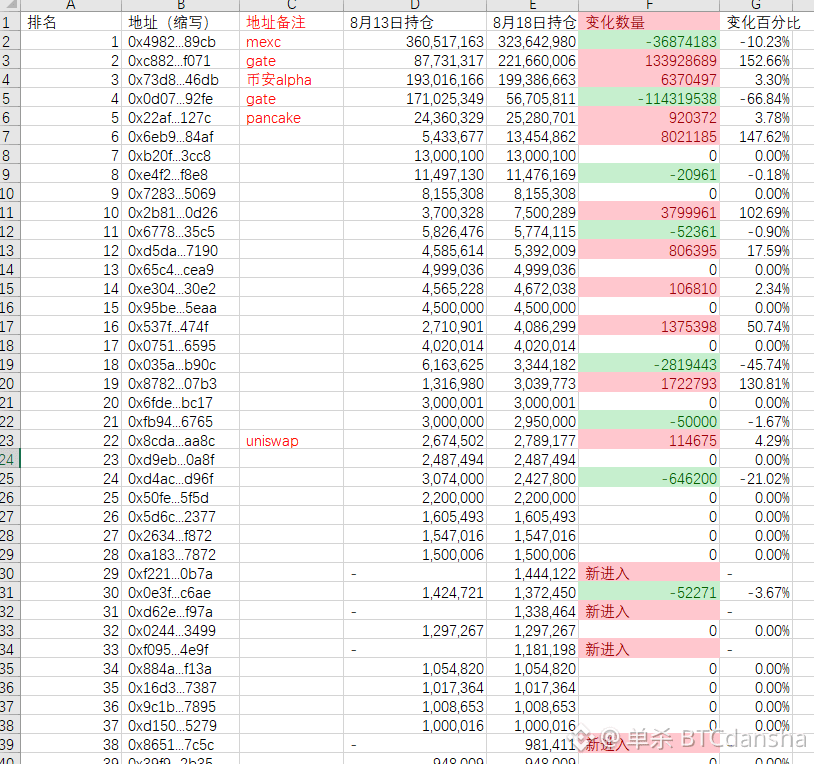Select column A header
This screenshot has width=814, height=764.
71,5
